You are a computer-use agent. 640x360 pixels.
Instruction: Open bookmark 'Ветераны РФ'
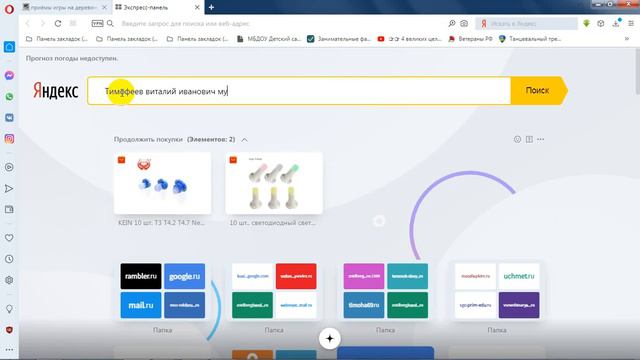pos(470,39)
